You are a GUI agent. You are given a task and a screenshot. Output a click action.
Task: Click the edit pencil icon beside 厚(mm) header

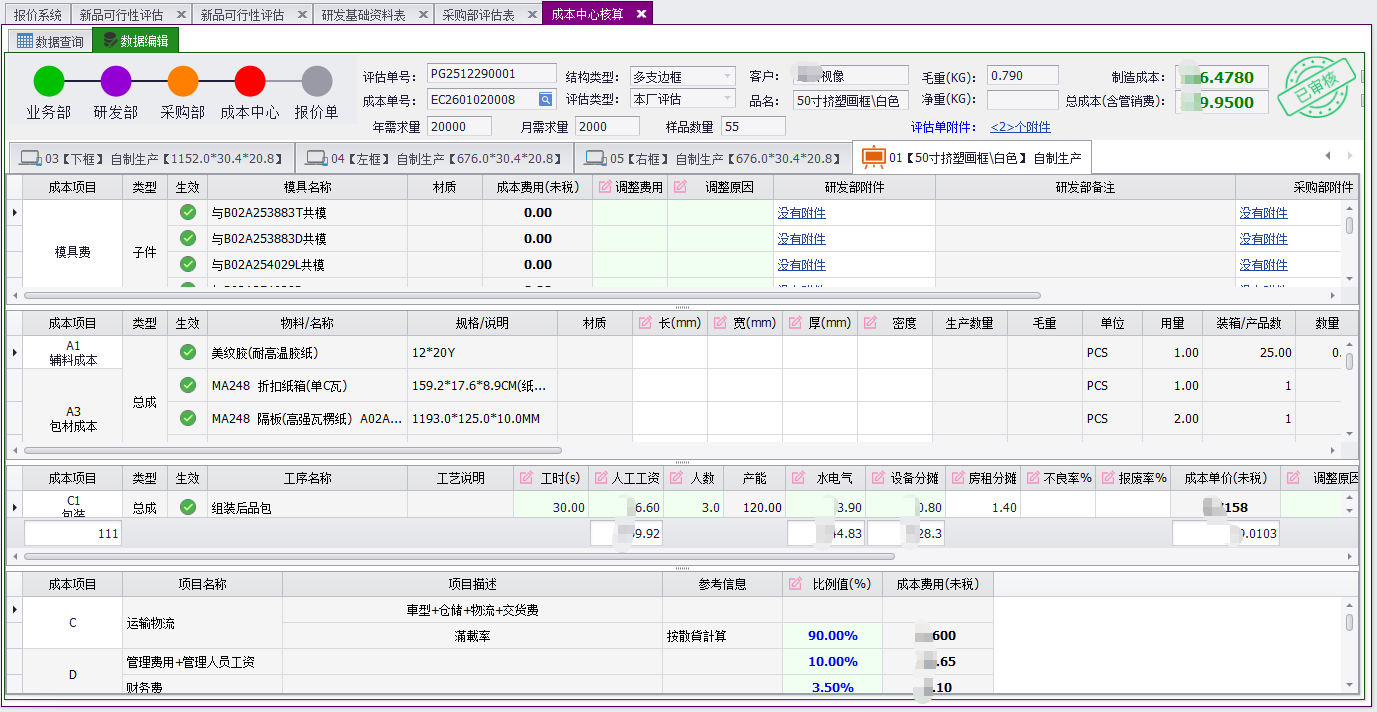pos(795,323)
